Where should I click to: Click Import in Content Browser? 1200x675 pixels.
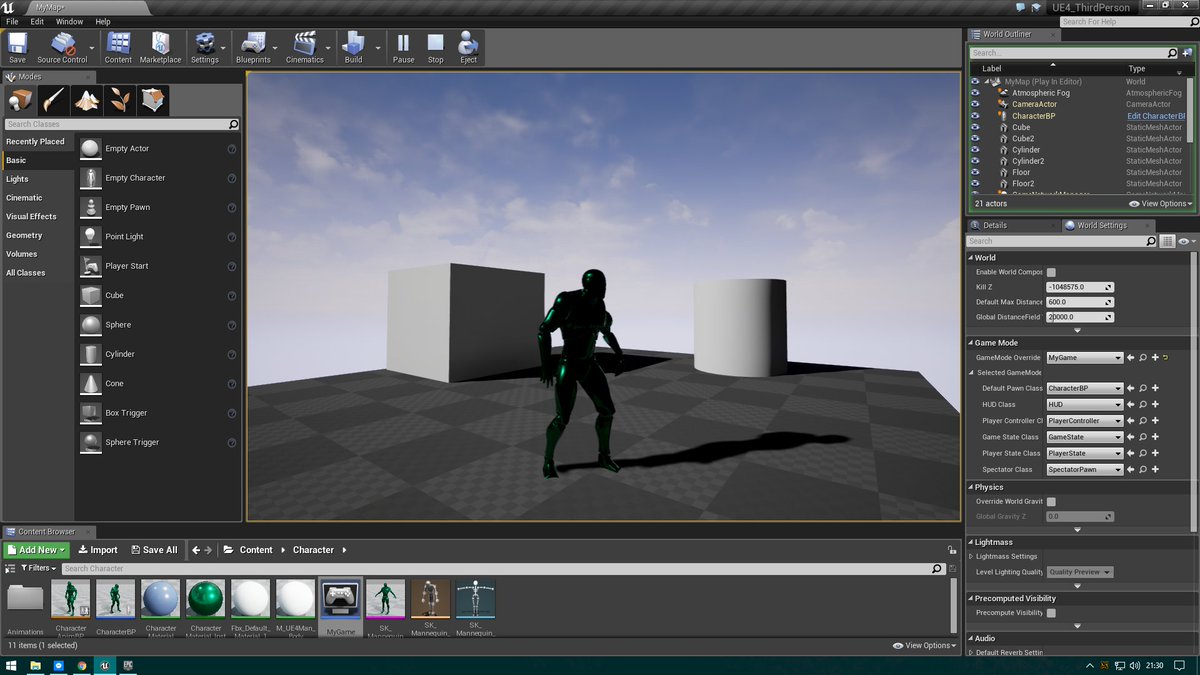point(97,550)
